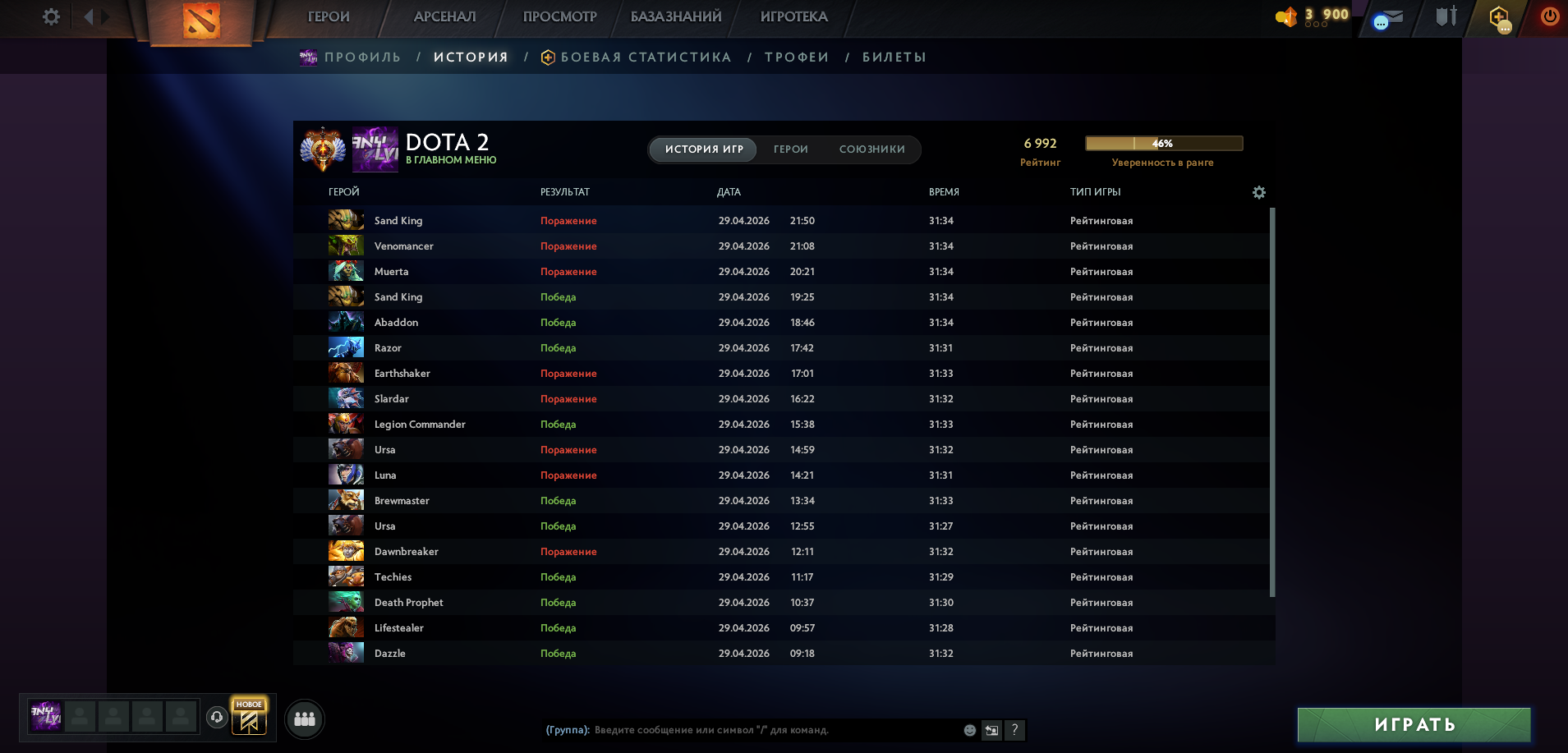Open the НОВОЕ badge icon

[x=249, y=716]
